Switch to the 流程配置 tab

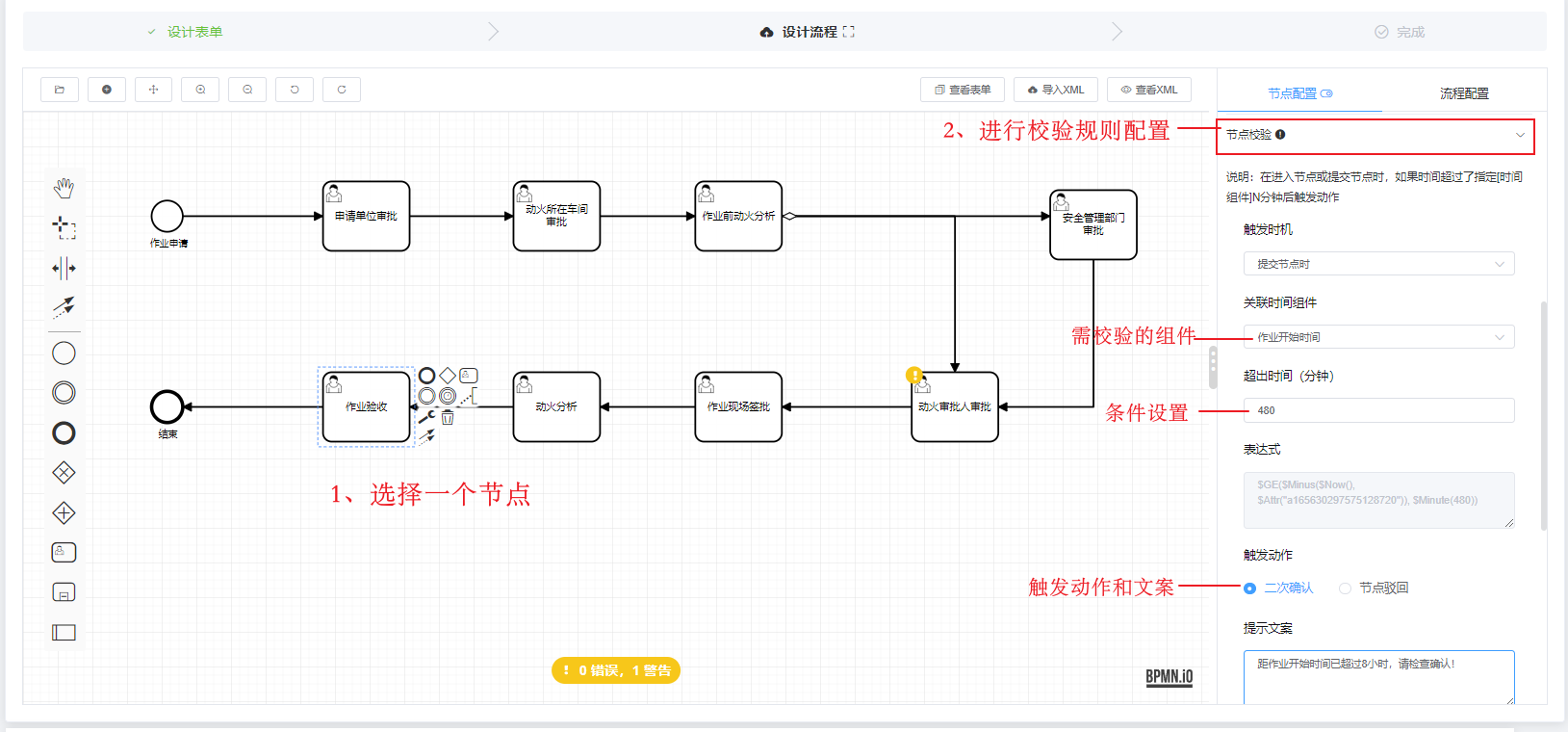1464,93
